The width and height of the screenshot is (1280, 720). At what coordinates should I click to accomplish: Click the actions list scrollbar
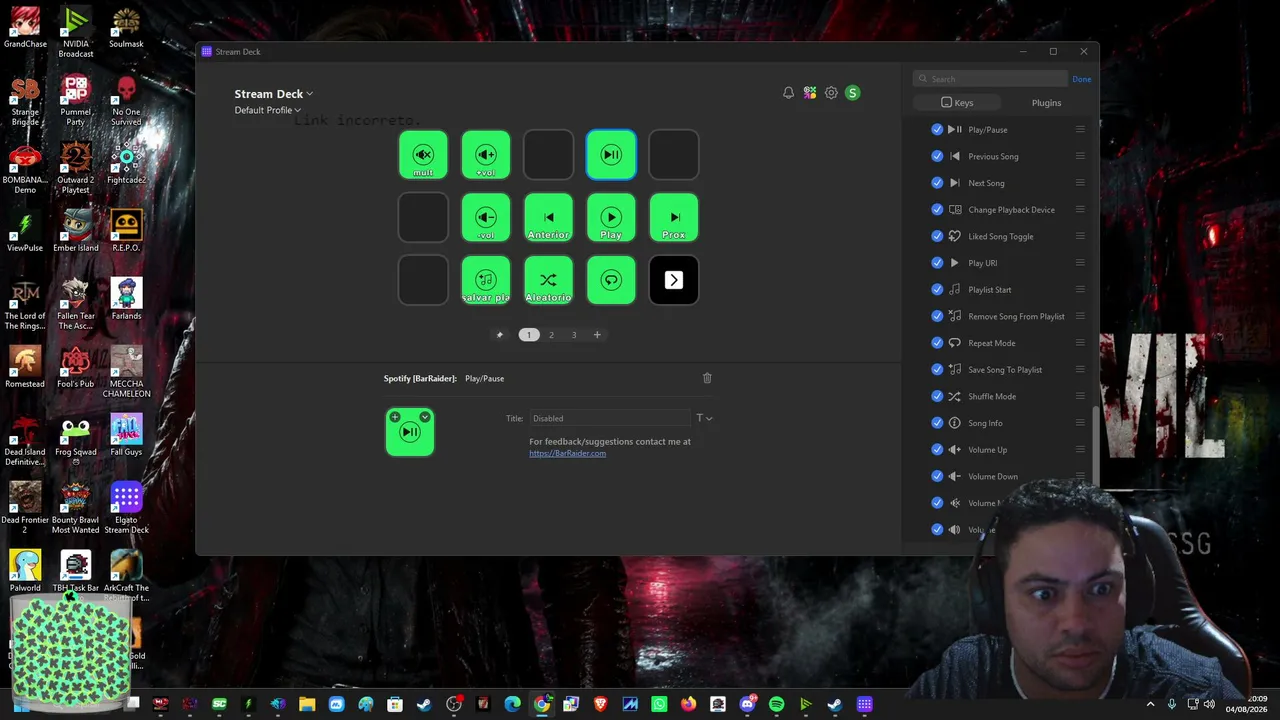click(x=1096, y=445)
